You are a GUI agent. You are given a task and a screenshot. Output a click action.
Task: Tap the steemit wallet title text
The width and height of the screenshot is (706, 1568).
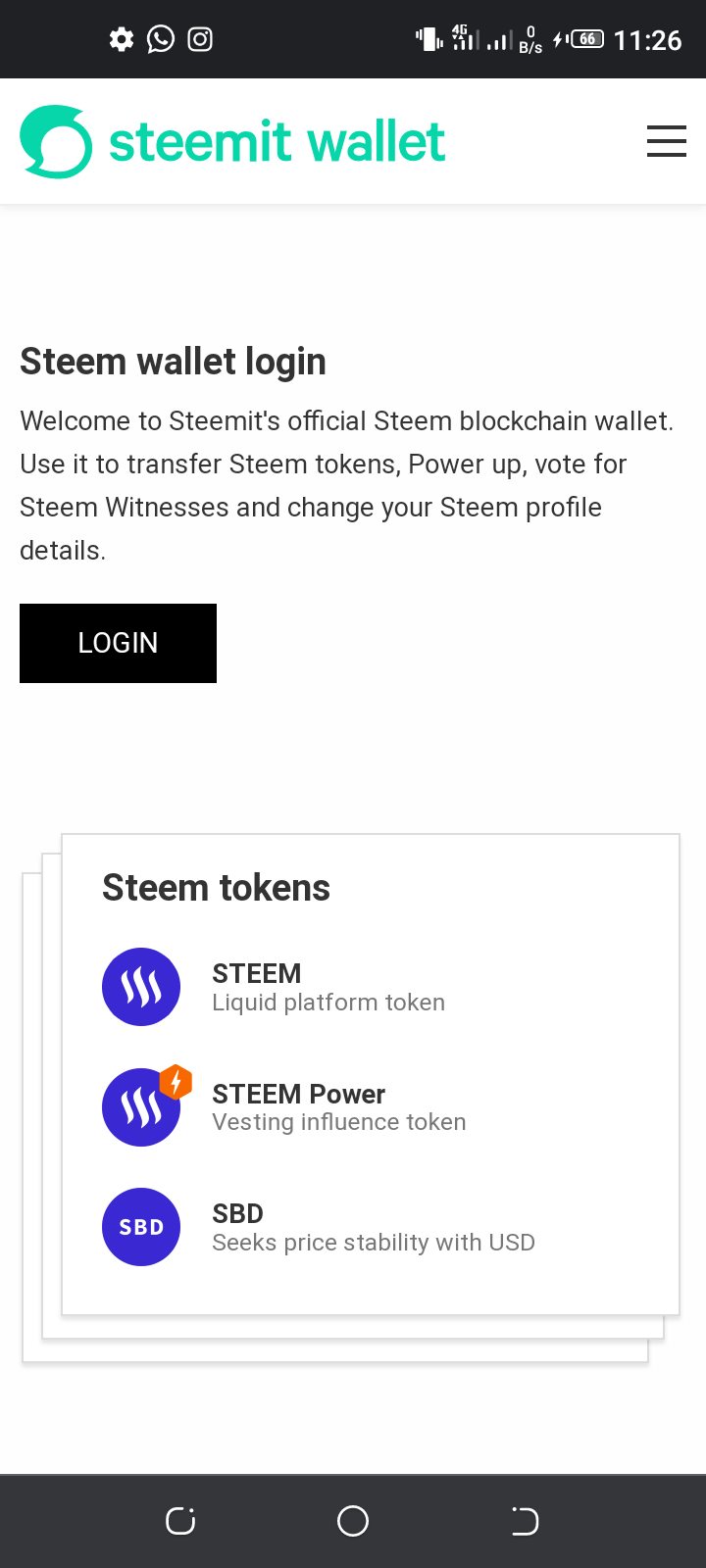point(277,141)
